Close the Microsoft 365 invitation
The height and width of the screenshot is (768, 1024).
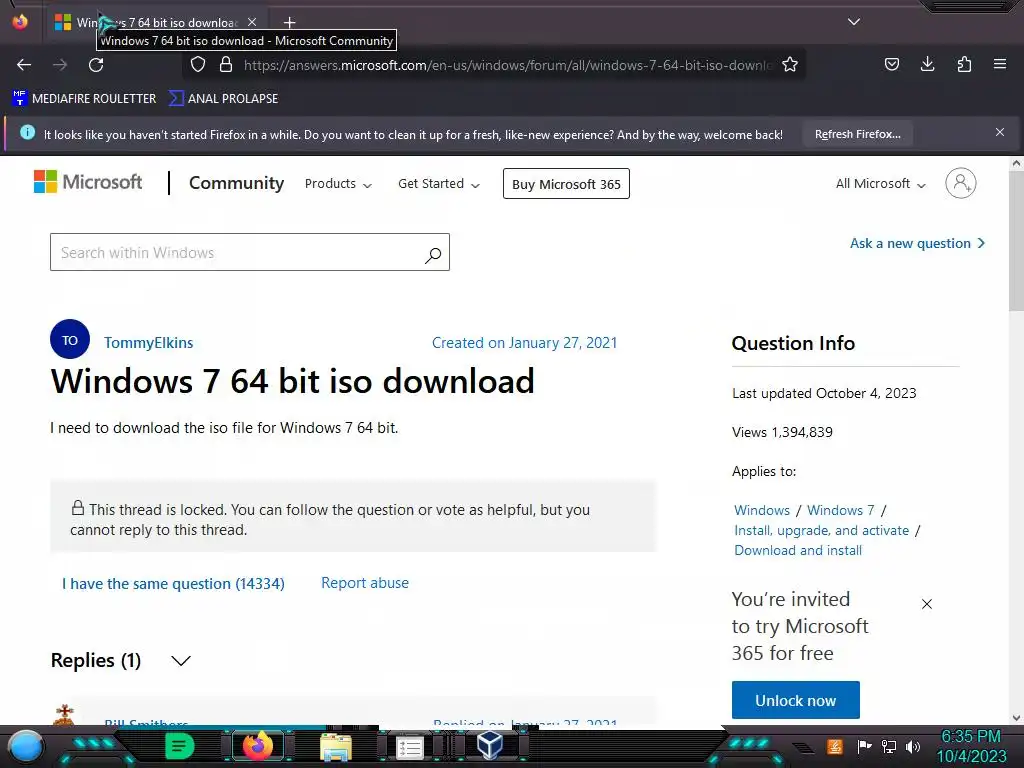coord(927,604)
